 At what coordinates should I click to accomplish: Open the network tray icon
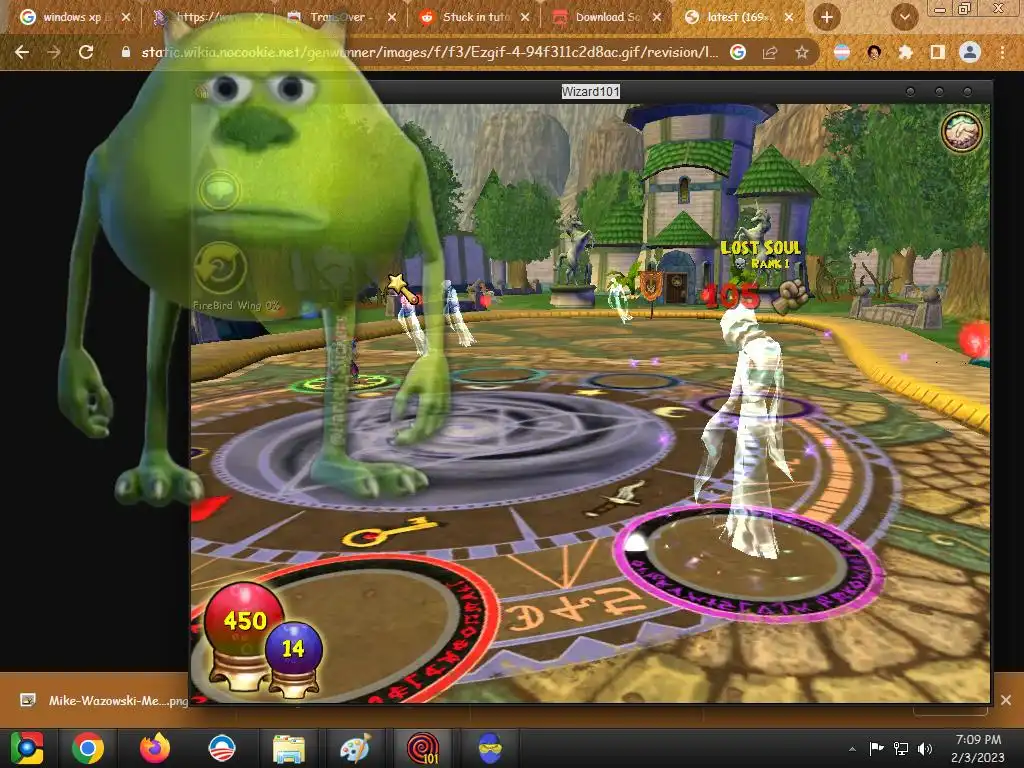click(901, 748)
